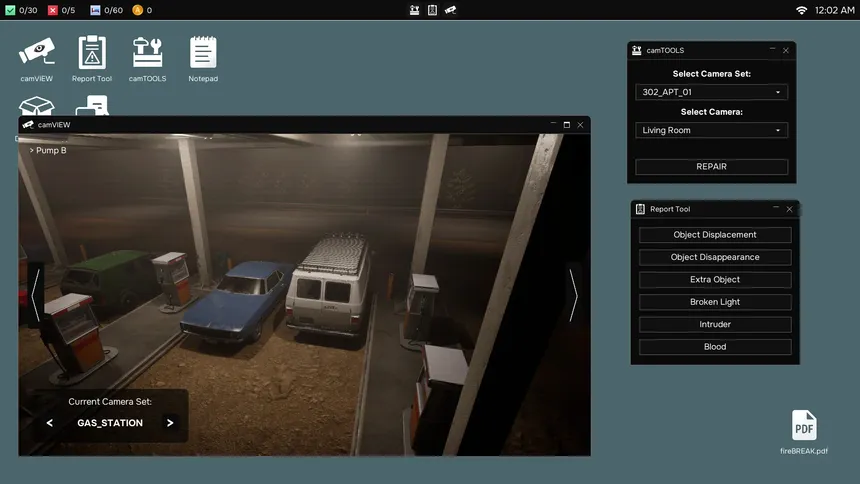Switch to the next camera set
The width and height of the screenshot is (860, 484).
170,423
